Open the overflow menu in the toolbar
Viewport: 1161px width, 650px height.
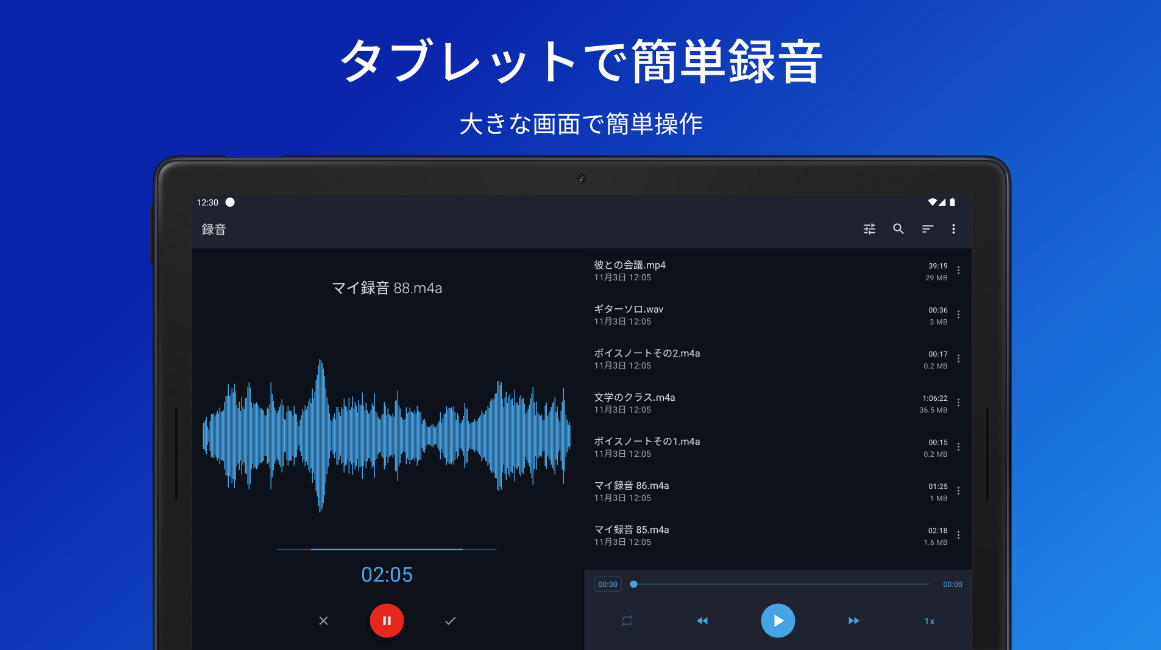[x=952, y=228]
